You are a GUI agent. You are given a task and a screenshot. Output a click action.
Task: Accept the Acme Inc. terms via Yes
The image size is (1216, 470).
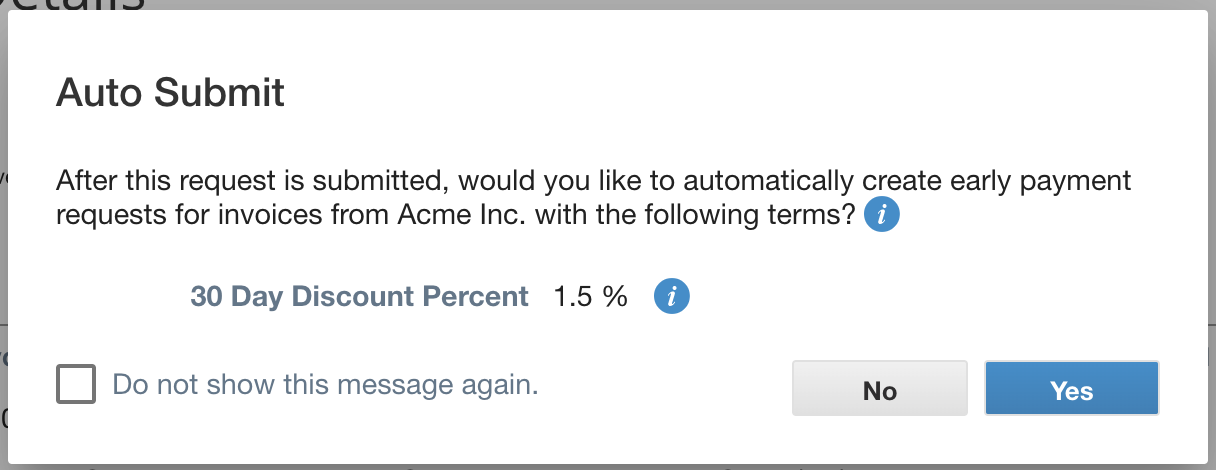point(1071,389)
